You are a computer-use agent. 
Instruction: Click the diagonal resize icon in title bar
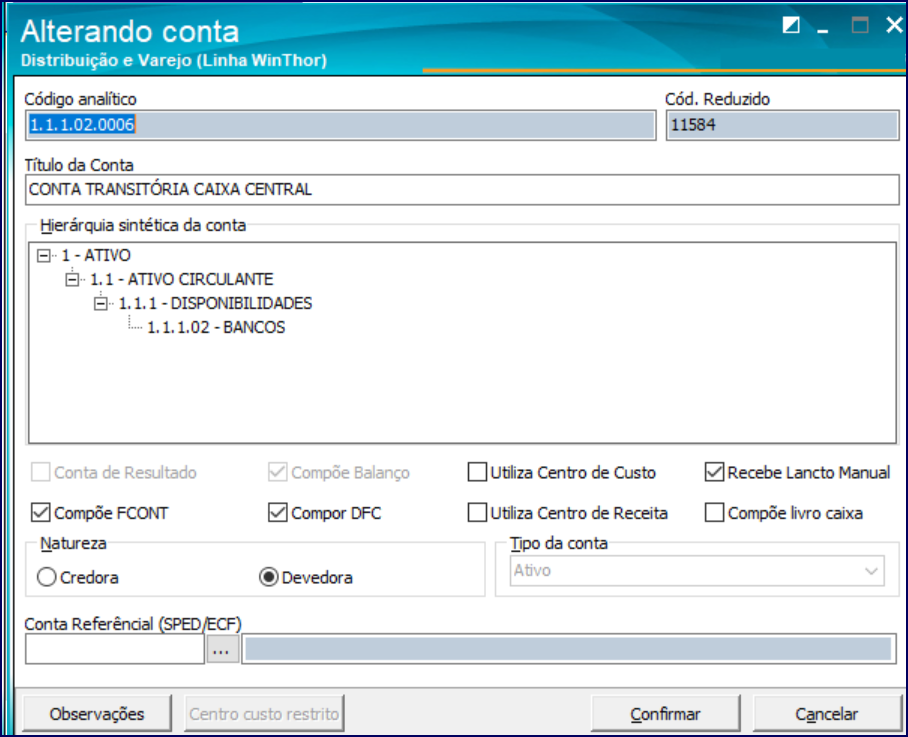790,25
